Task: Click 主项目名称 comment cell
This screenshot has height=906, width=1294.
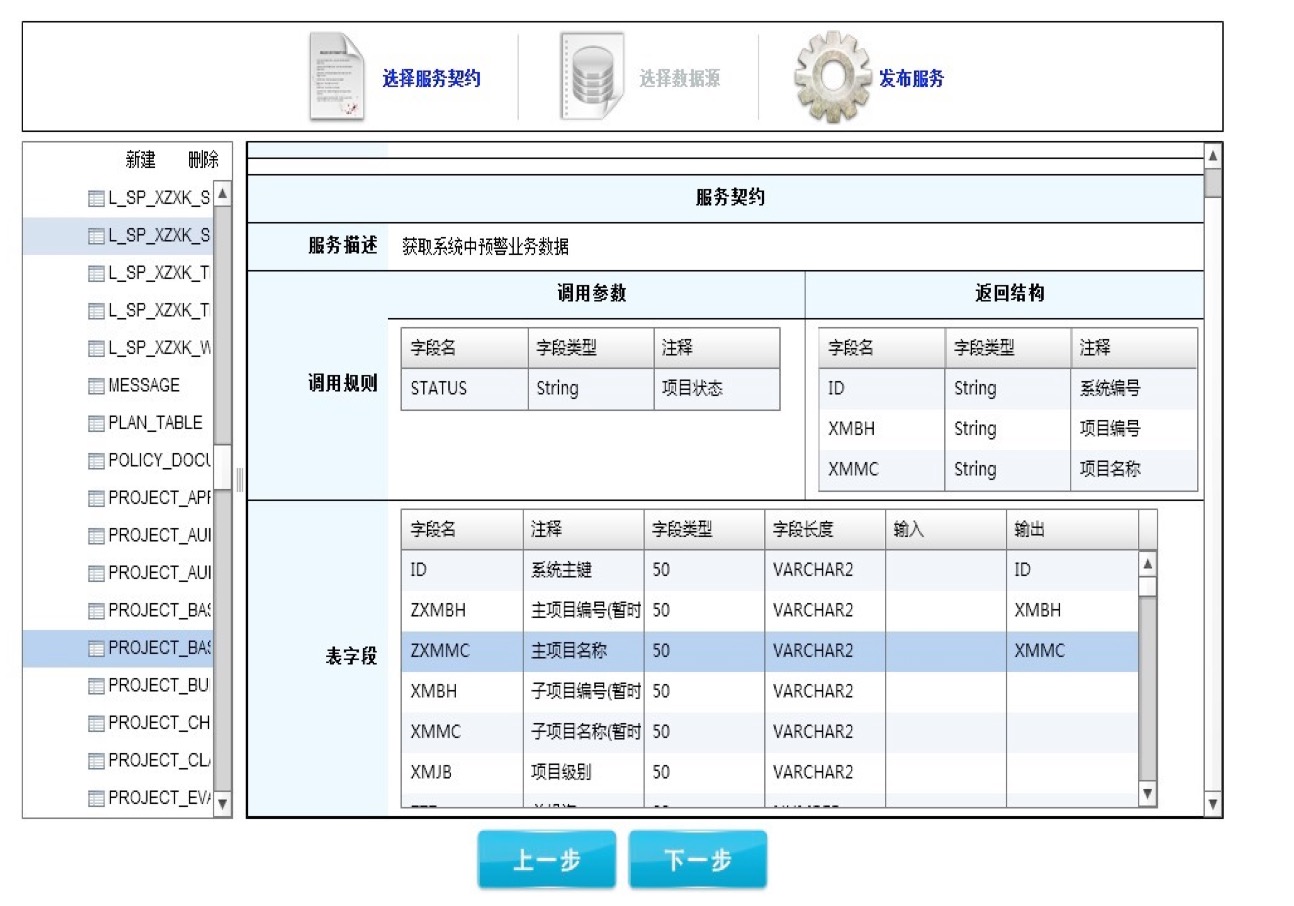Action: 583,651
